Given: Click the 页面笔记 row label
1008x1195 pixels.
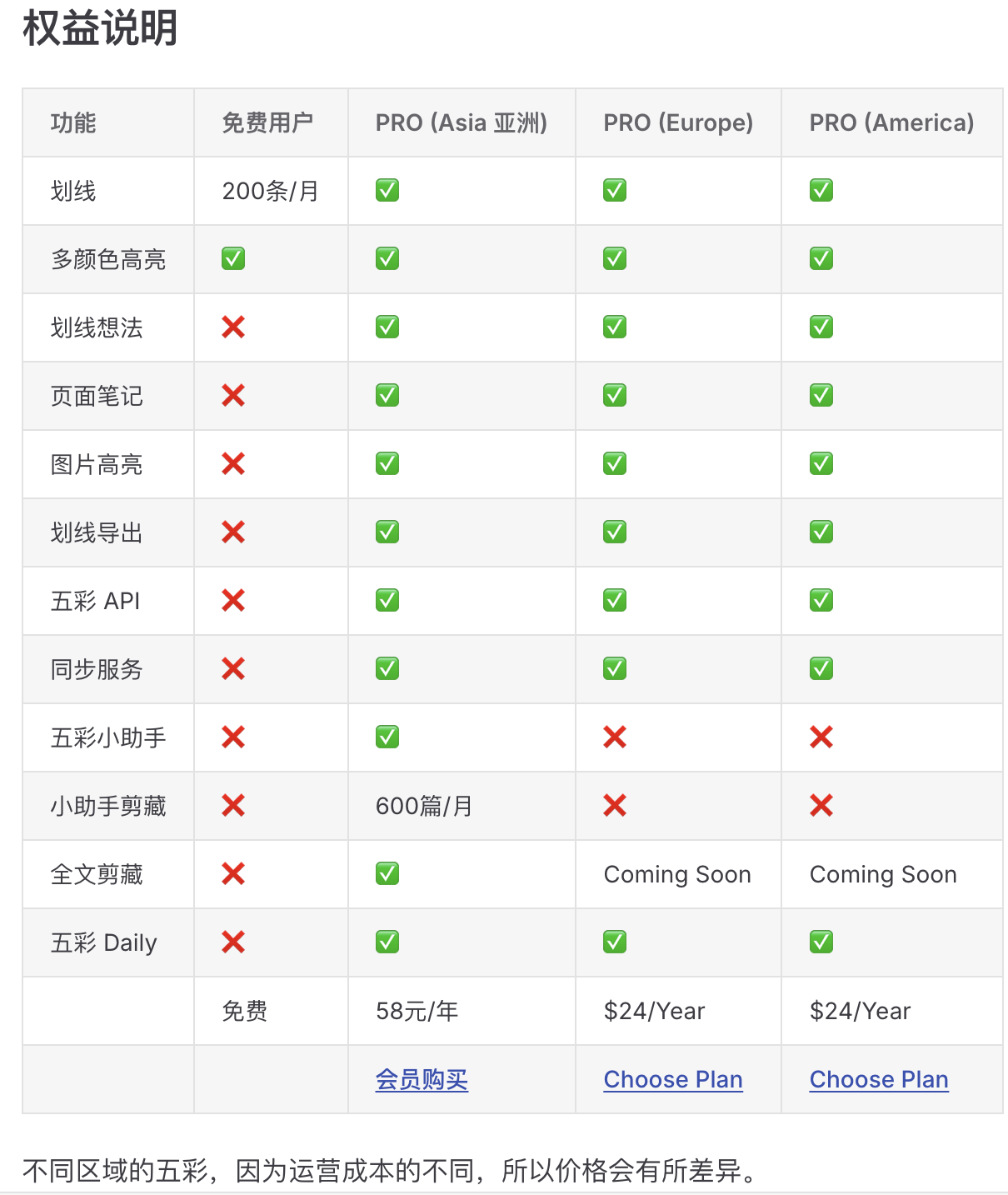Looking at the screenshot, I should point(97,397).
